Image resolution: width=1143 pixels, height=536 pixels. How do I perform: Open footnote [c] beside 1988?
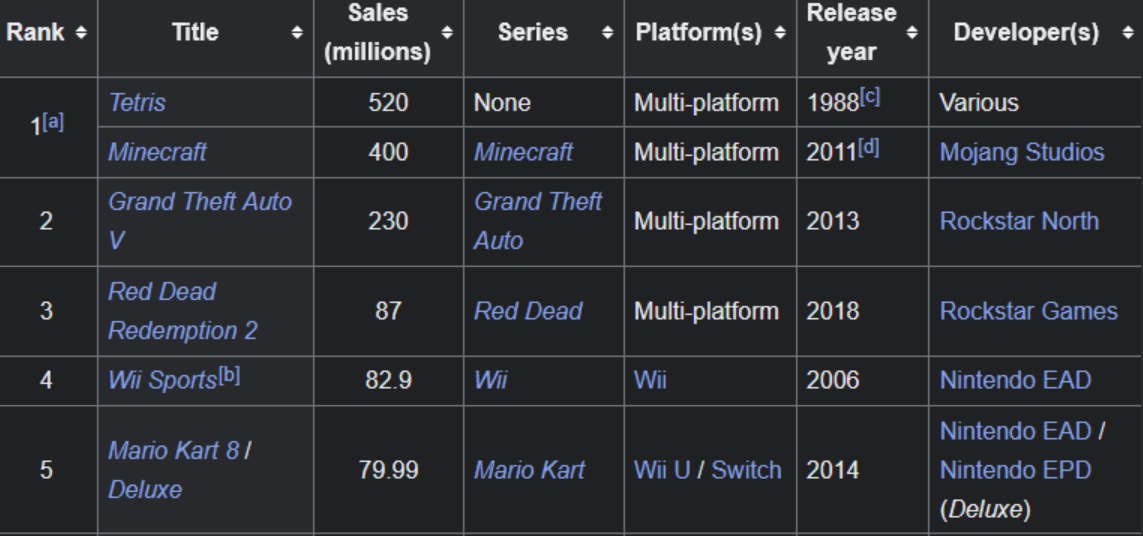[870, 97]
